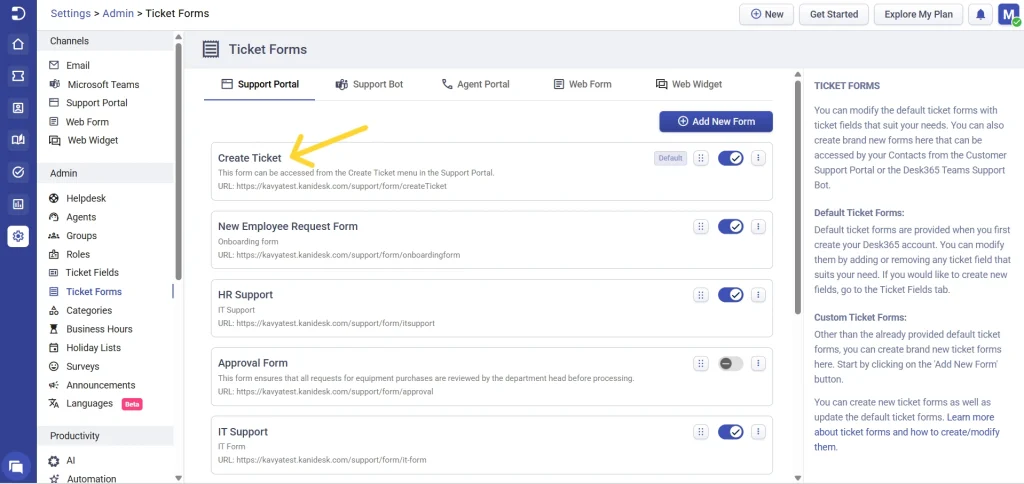
Task: Click the notification bell icon
Action: click(981, 14)
